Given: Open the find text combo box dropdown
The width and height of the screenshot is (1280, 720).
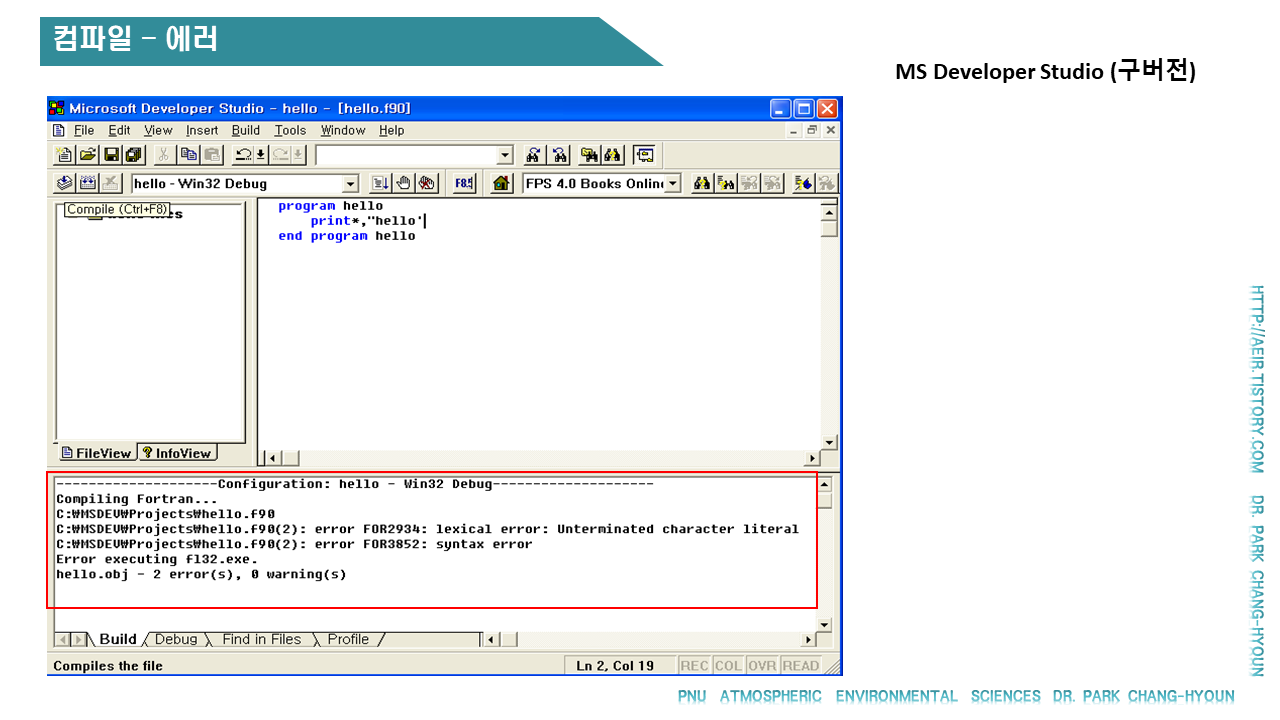Looking at the screenshot, I should click(x=505, y=155).
